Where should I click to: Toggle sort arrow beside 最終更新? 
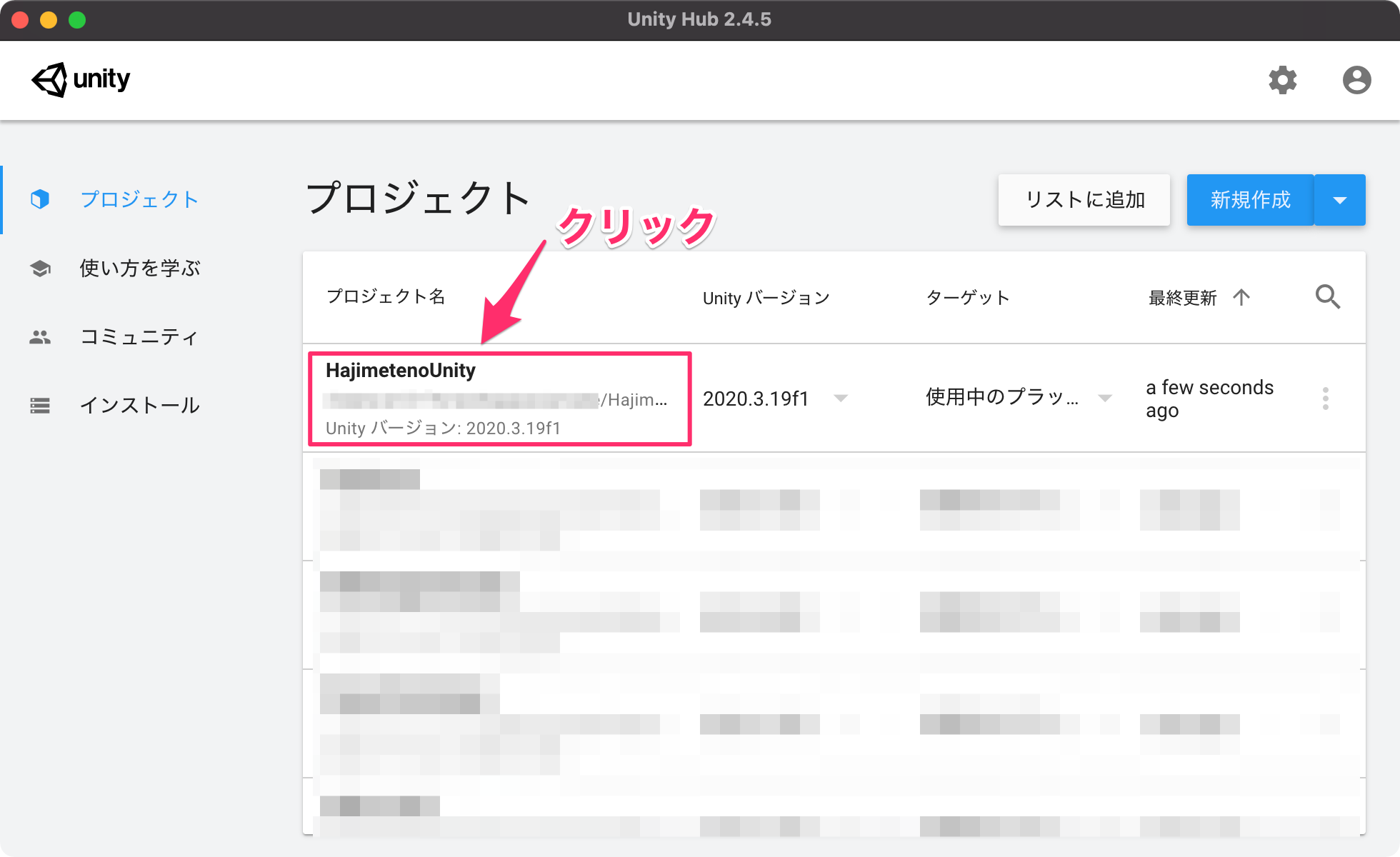[x=1241, y=297]
